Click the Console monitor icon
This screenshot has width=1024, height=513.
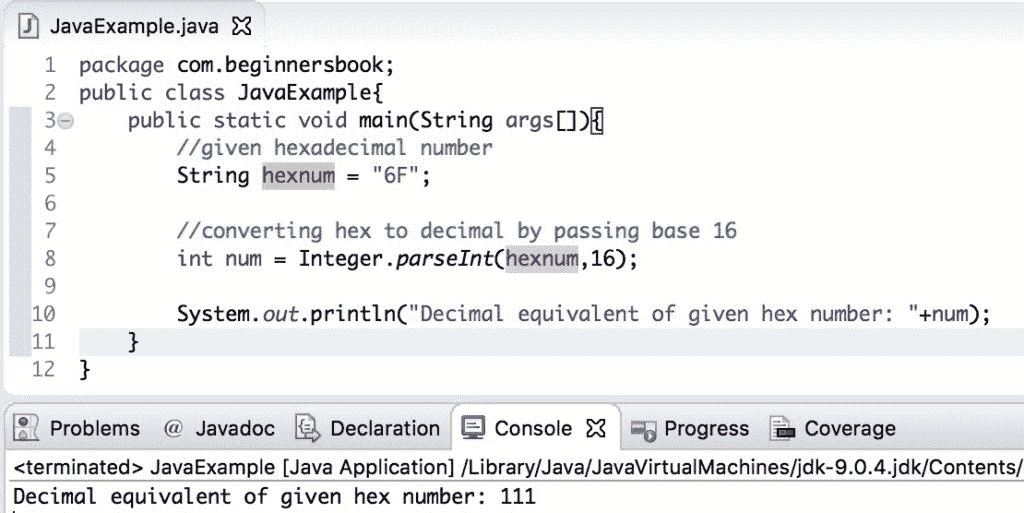pos(471,428)
